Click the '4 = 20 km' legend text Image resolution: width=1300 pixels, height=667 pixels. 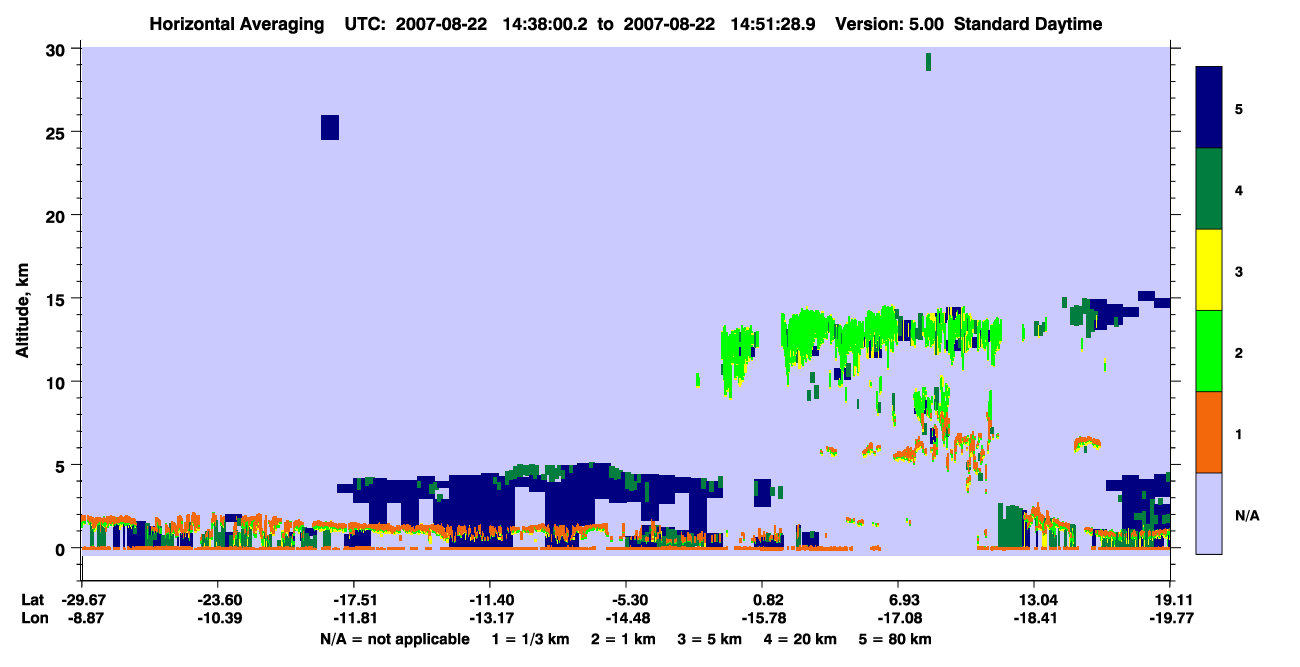coord(801,639)
